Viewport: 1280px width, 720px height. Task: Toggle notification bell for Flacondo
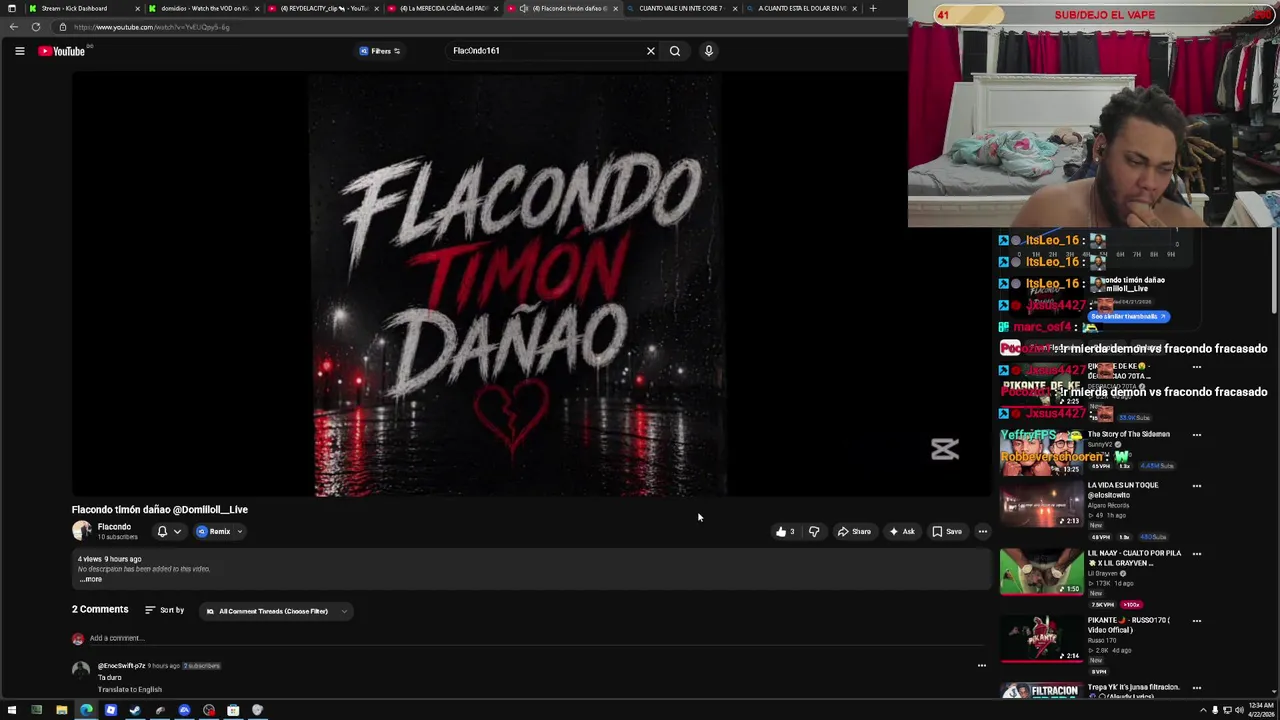point(162,531)
